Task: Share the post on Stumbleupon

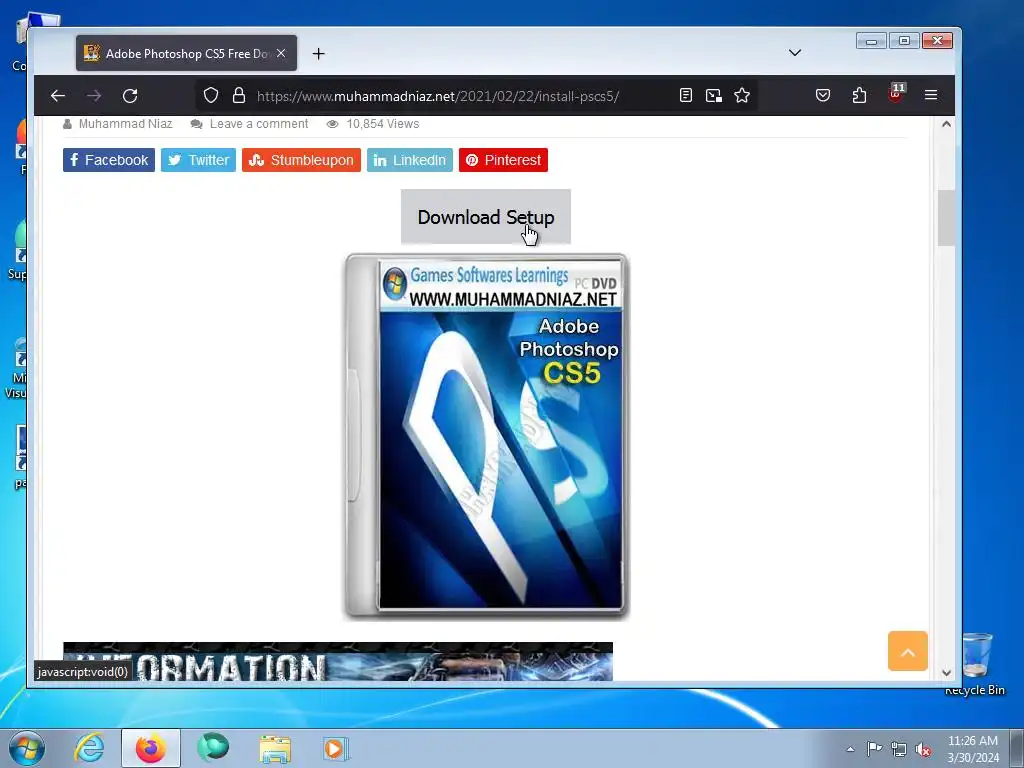Action: coord(301,160)
